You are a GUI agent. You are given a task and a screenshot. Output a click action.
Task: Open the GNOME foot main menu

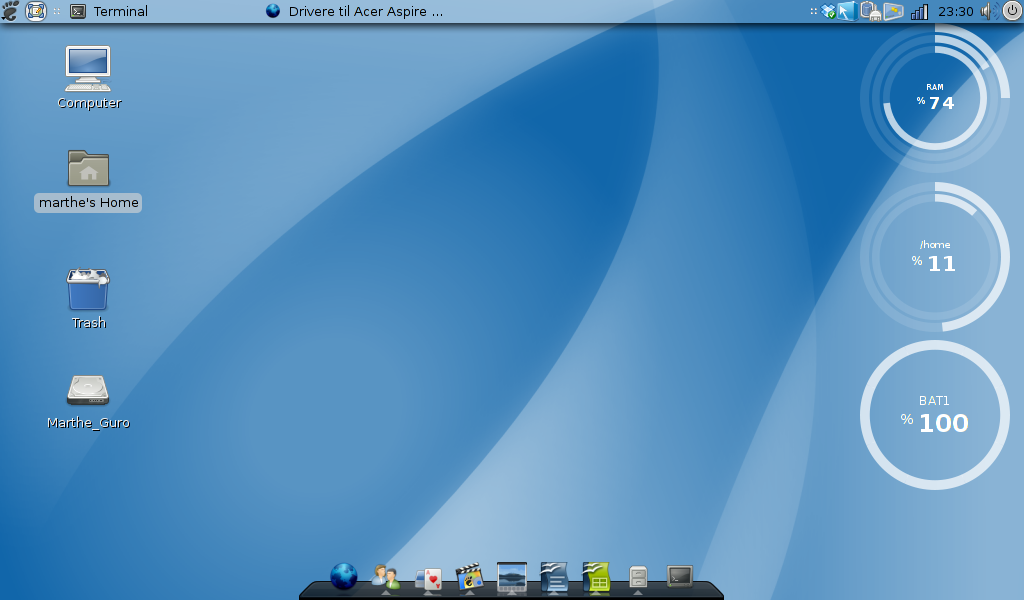coord(10,11)
